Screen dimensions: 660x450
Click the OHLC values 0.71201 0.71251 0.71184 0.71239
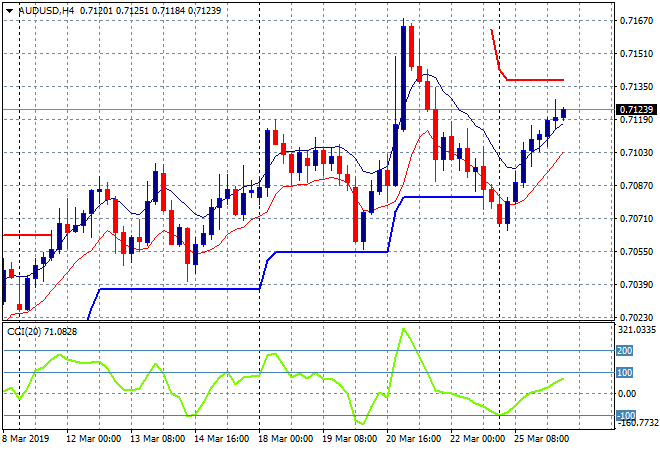(150, 11)
